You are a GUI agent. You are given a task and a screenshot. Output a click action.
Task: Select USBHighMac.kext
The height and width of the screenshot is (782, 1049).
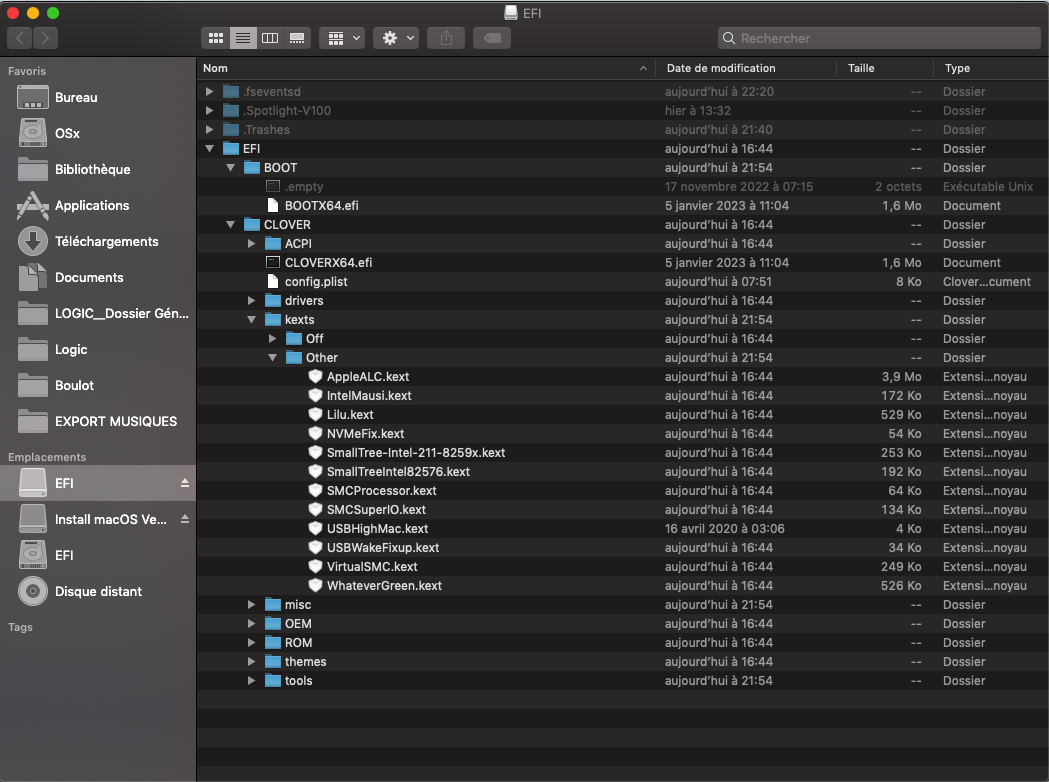click(622, 528)
